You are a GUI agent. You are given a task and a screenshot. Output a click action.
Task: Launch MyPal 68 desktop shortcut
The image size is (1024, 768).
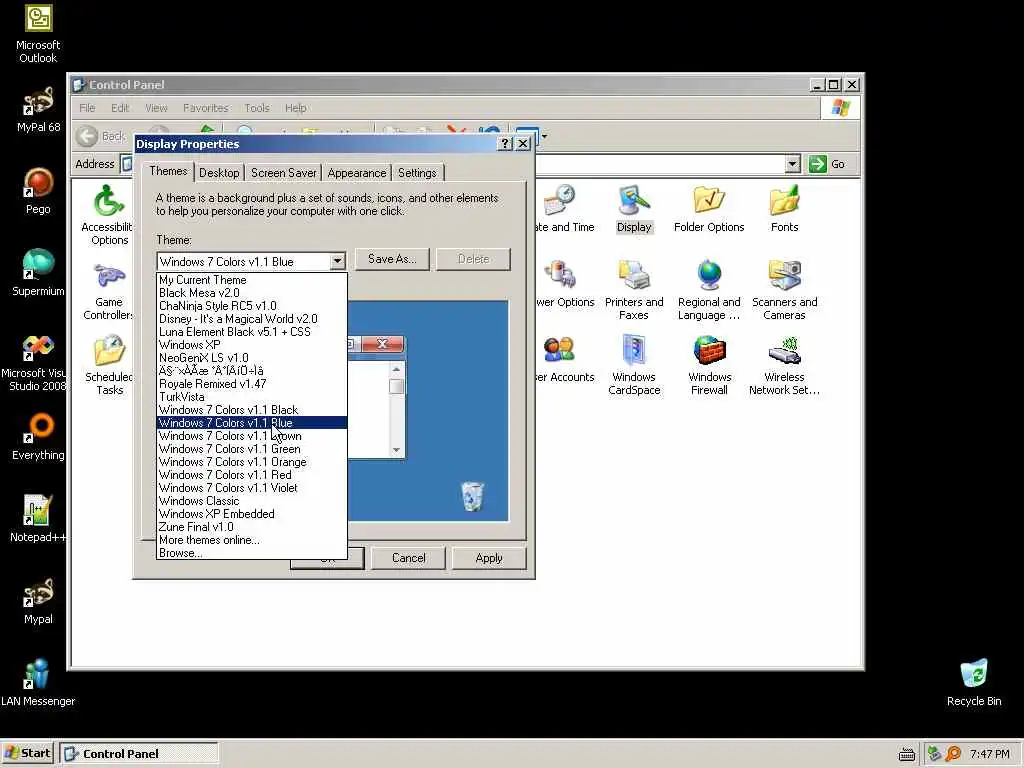[x=38, y=110]
